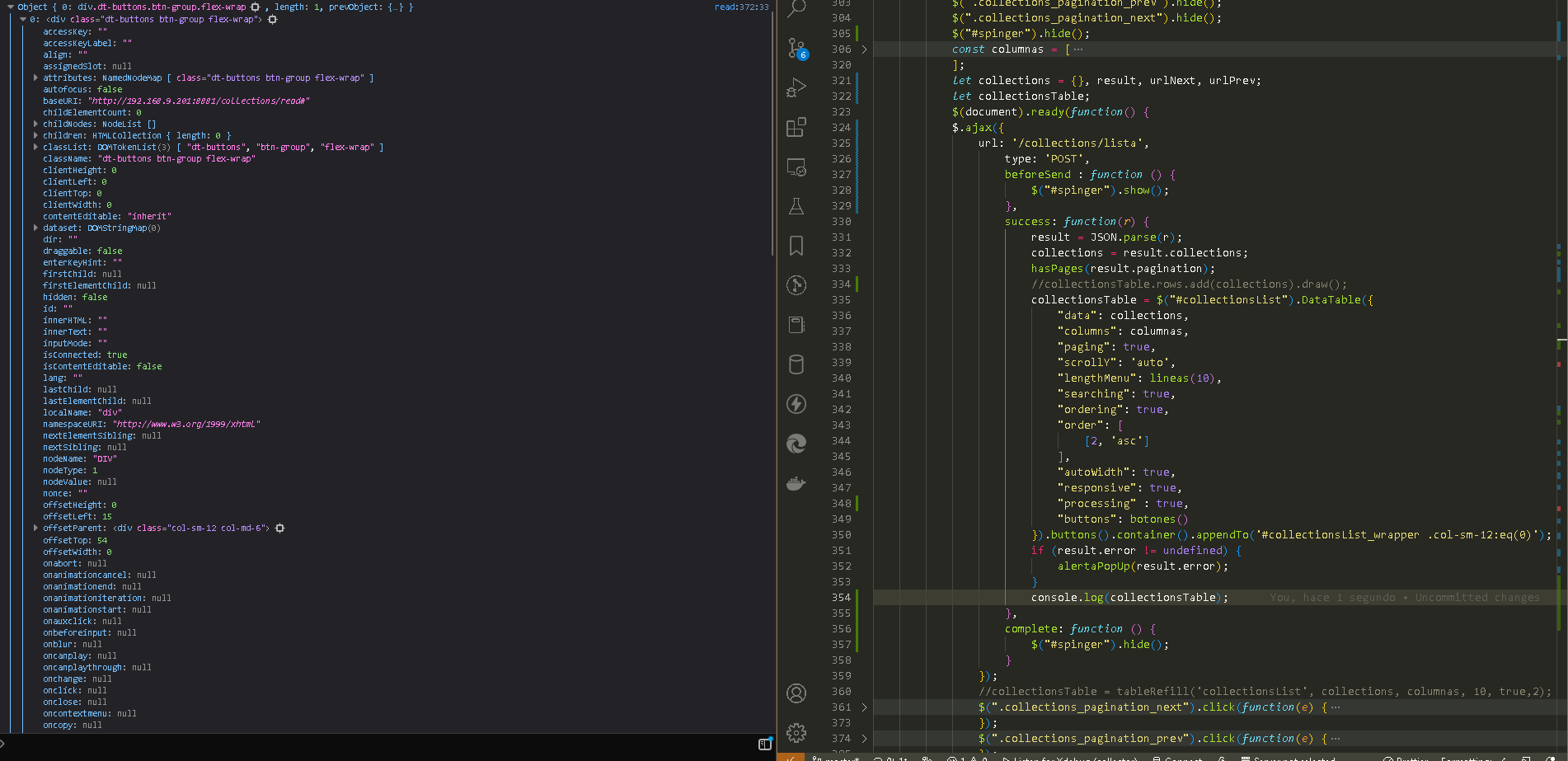Click baseURI value 'http://192.168.9.201:8881/collections/read#'
1568x761 pixels.
(x=199, y=101)
